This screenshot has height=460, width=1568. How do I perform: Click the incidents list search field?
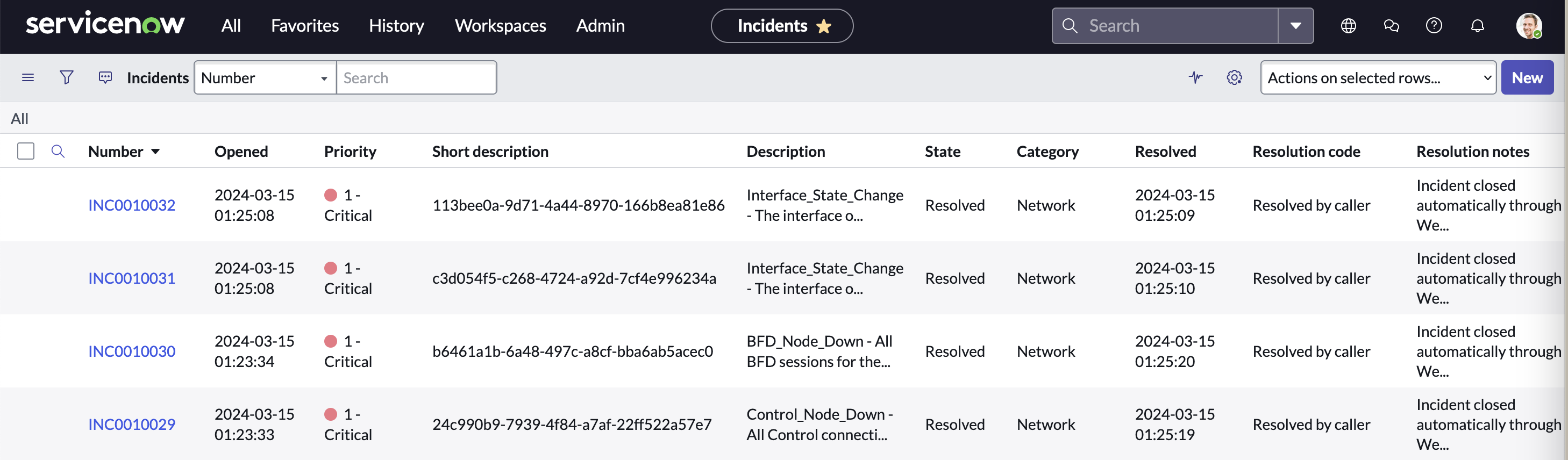416,77
